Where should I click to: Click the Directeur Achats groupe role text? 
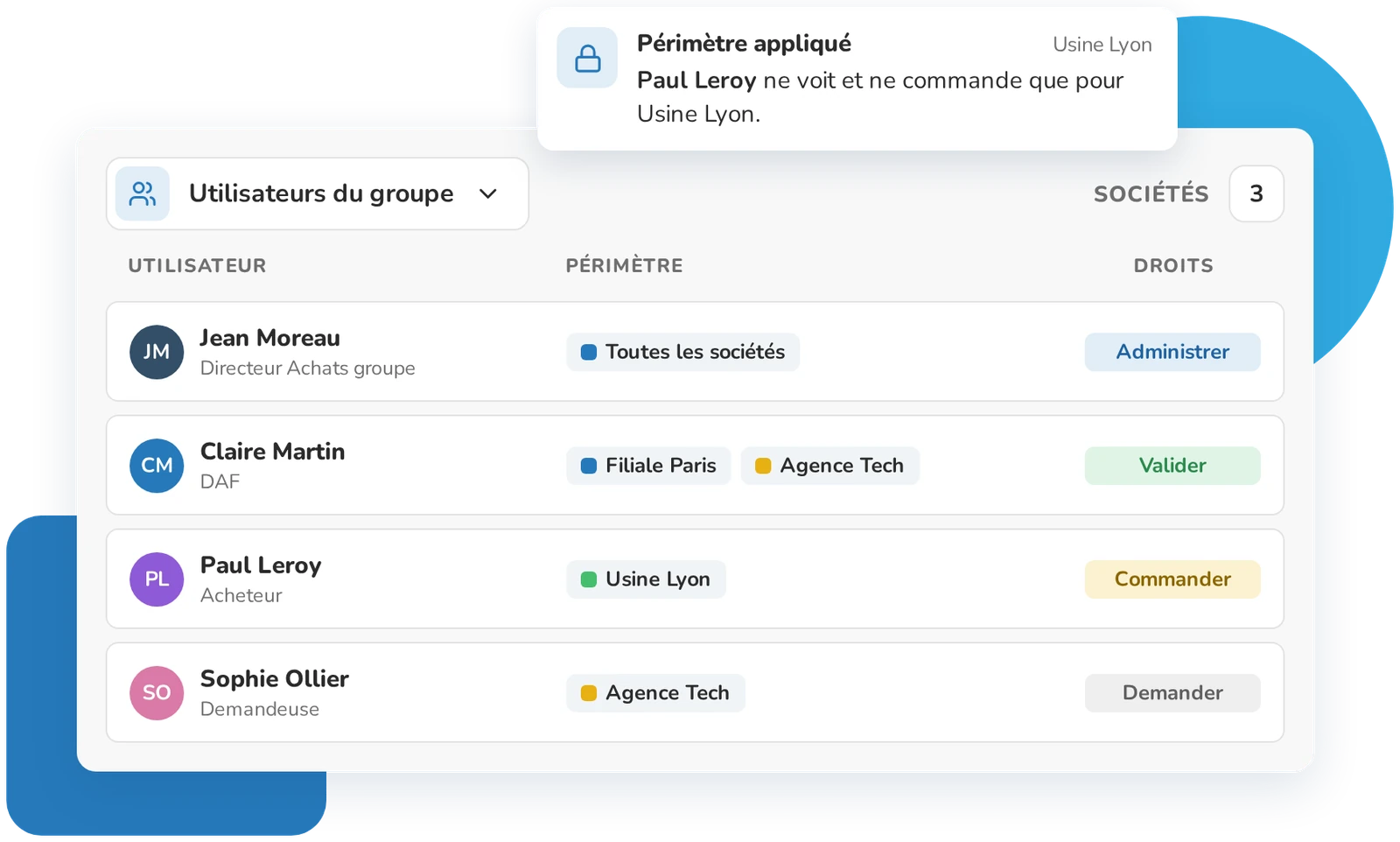[x=307, y=368]
